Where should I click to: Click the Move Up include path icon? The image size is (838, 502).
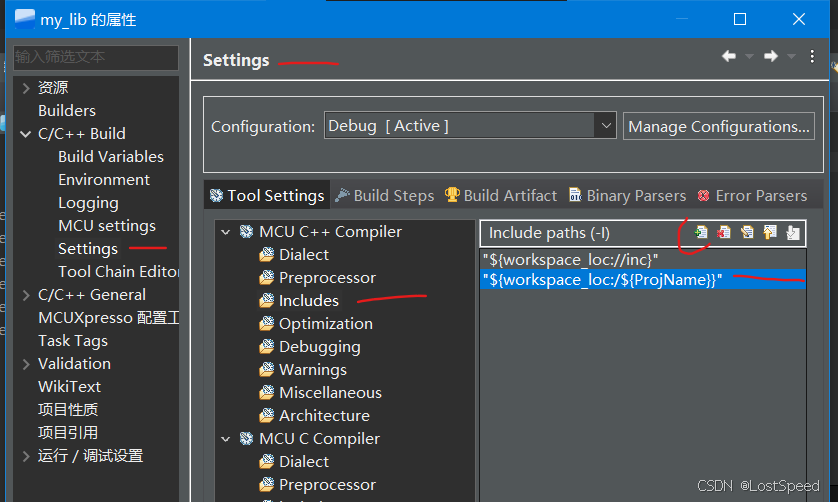[770, 233]
